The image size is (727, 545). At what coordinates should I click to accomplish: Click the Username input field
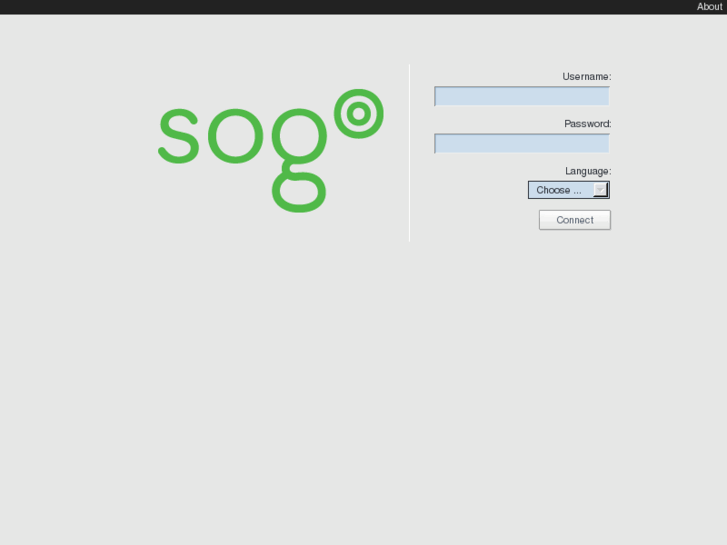(522, 96)
